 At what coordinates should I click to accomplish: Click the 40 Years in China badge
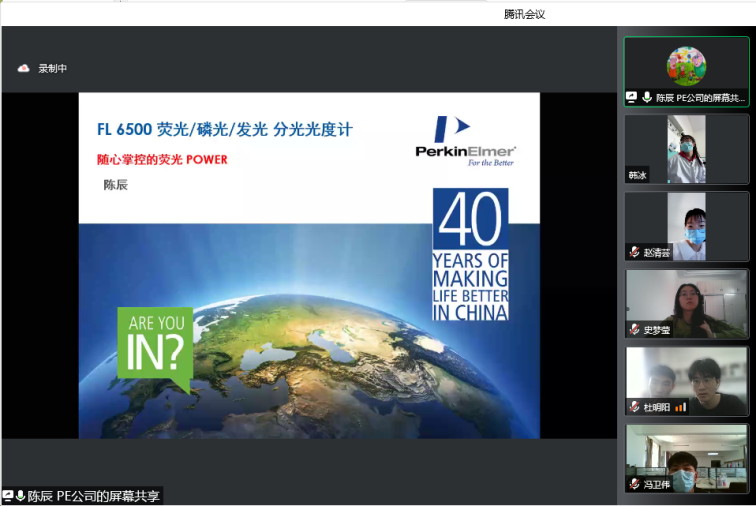click(x=470, y=254)
